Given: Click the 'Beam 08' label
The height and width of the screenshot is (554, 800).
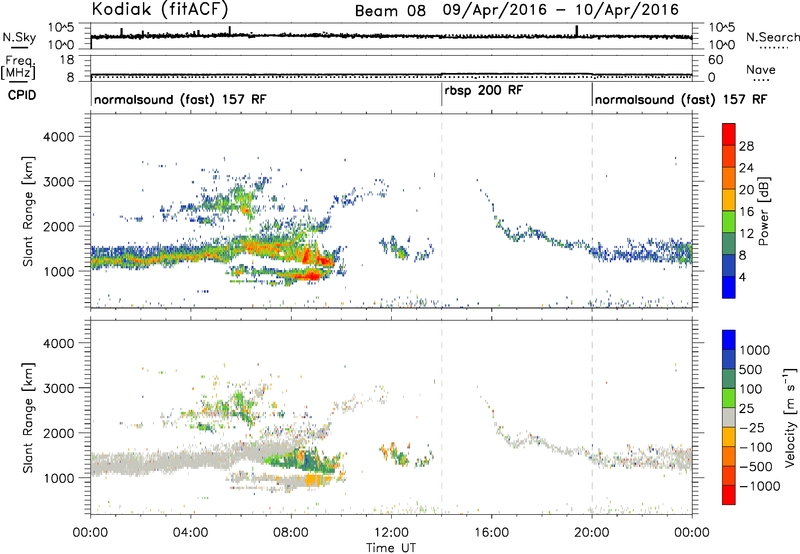Looking at the screenshot, I should coord(390,11).
